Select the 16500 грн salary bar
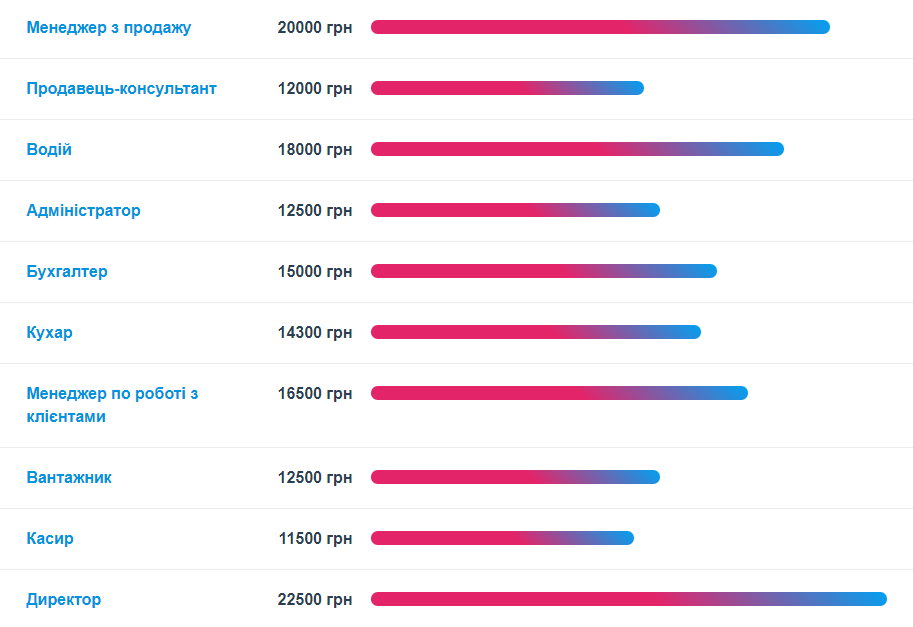 tap(559, 393)
